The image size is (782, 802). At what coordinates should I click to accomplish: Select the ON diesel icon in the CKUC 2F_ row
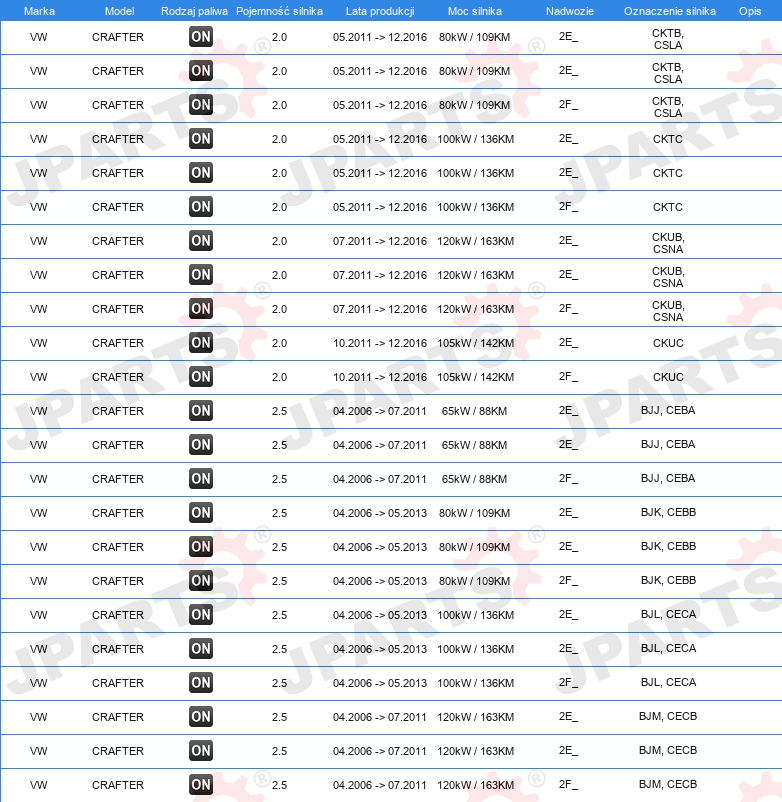coord(200,377)
